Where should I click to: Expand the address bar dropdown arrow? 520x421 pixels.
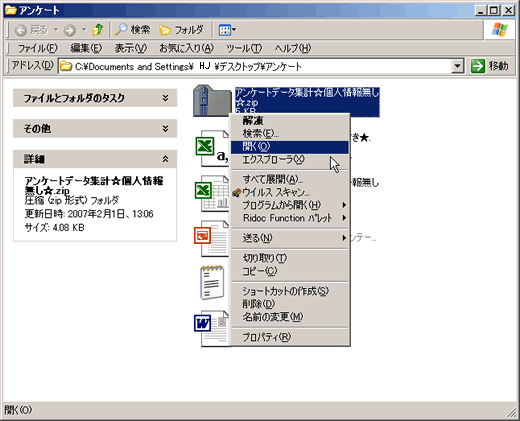coord(458,66)
